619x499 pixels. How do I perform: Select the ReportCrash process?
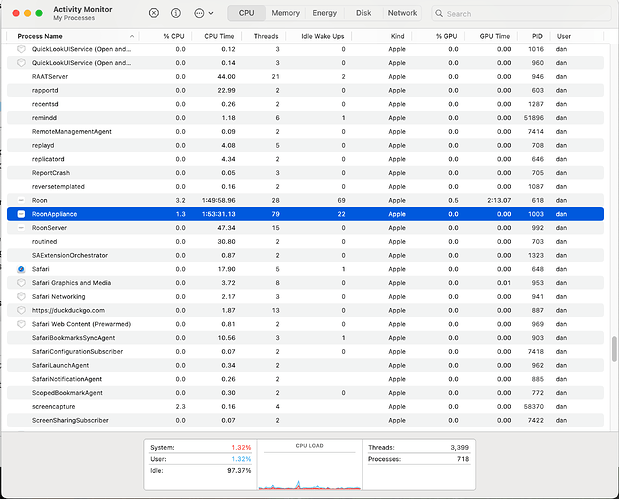point(305,173)
